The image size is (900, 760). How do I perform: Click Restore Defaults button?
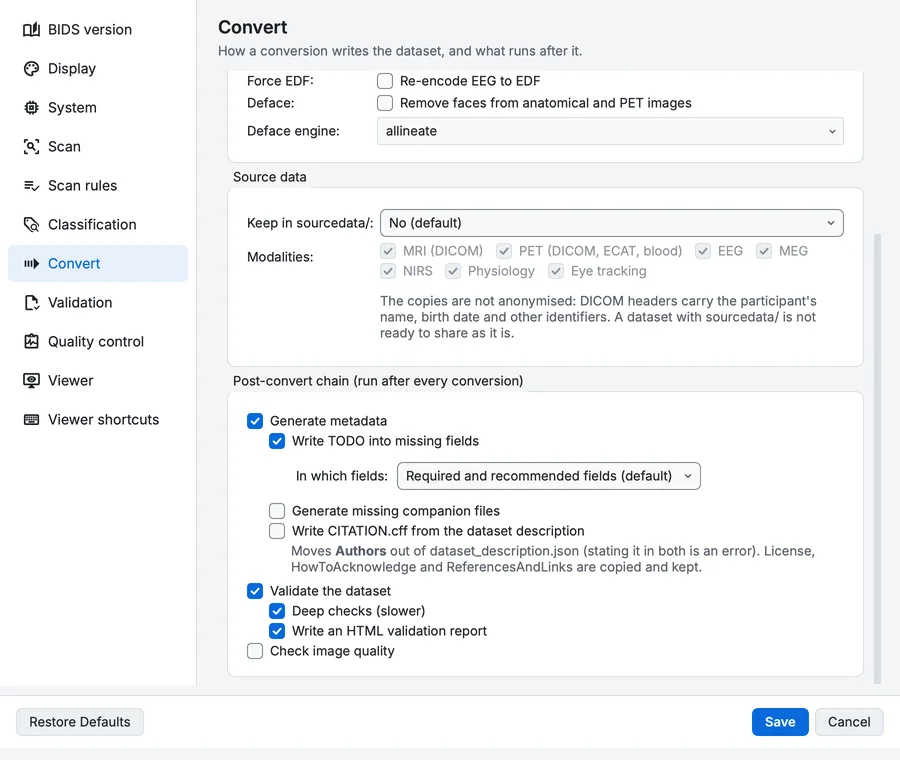pos(80,722)
